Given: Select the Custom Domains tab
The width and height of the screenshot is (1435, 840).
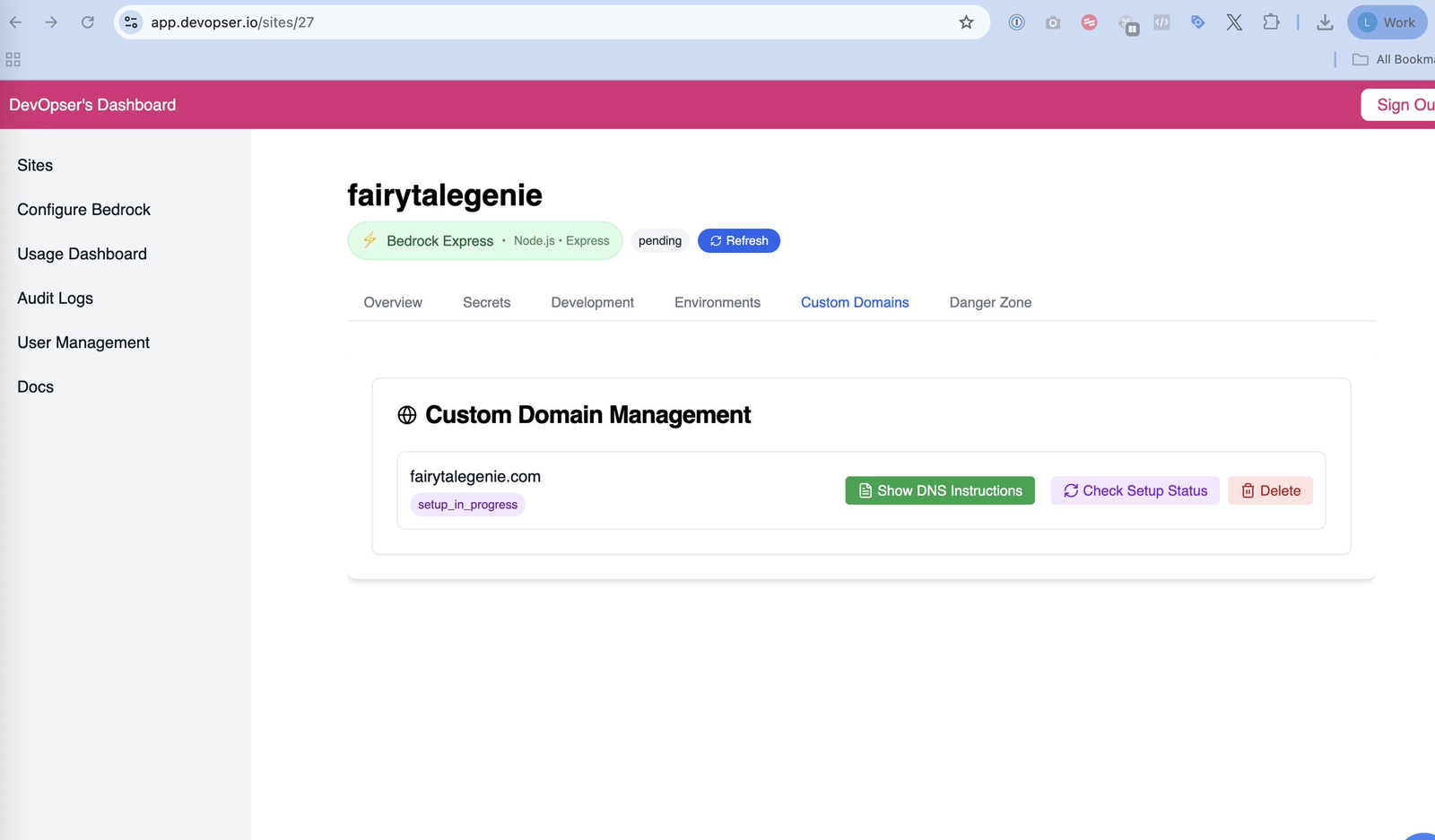Looking at the screenshot, I should 855,302.
